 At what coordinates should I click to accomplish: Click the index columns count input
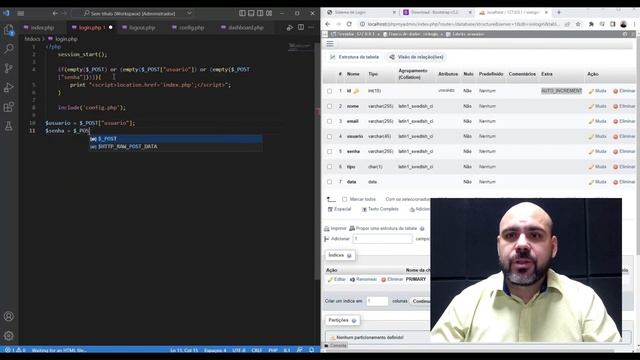pyautogui.click(x=377, y=301)
